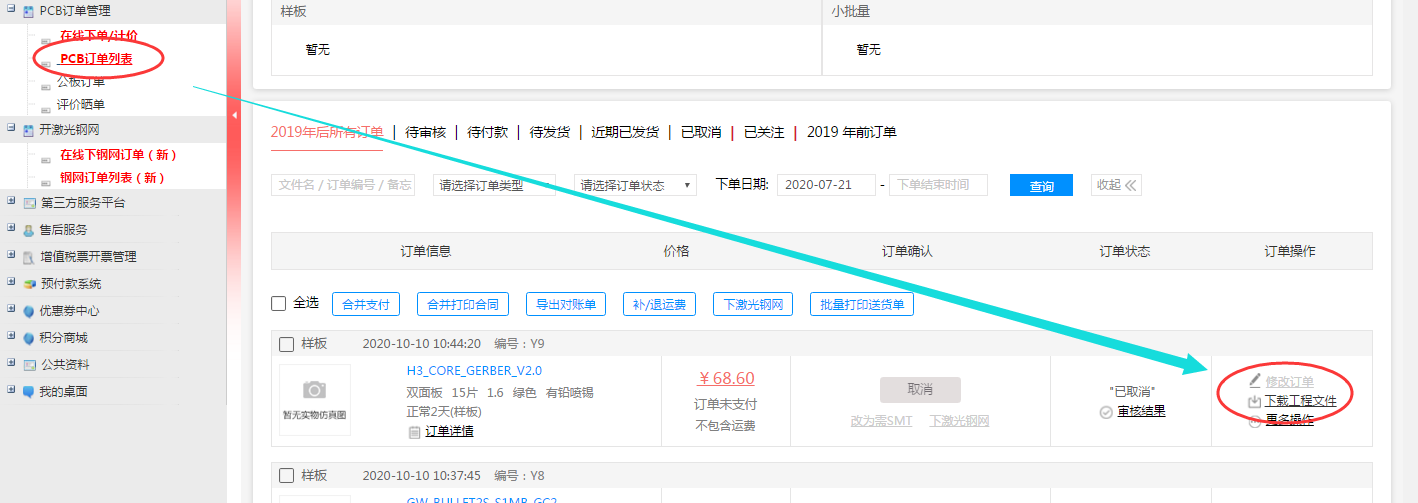1418x503 pixels.
Task: Click the blue 查询 search button
Action: pyautogui.click(x=1041, y=186)
